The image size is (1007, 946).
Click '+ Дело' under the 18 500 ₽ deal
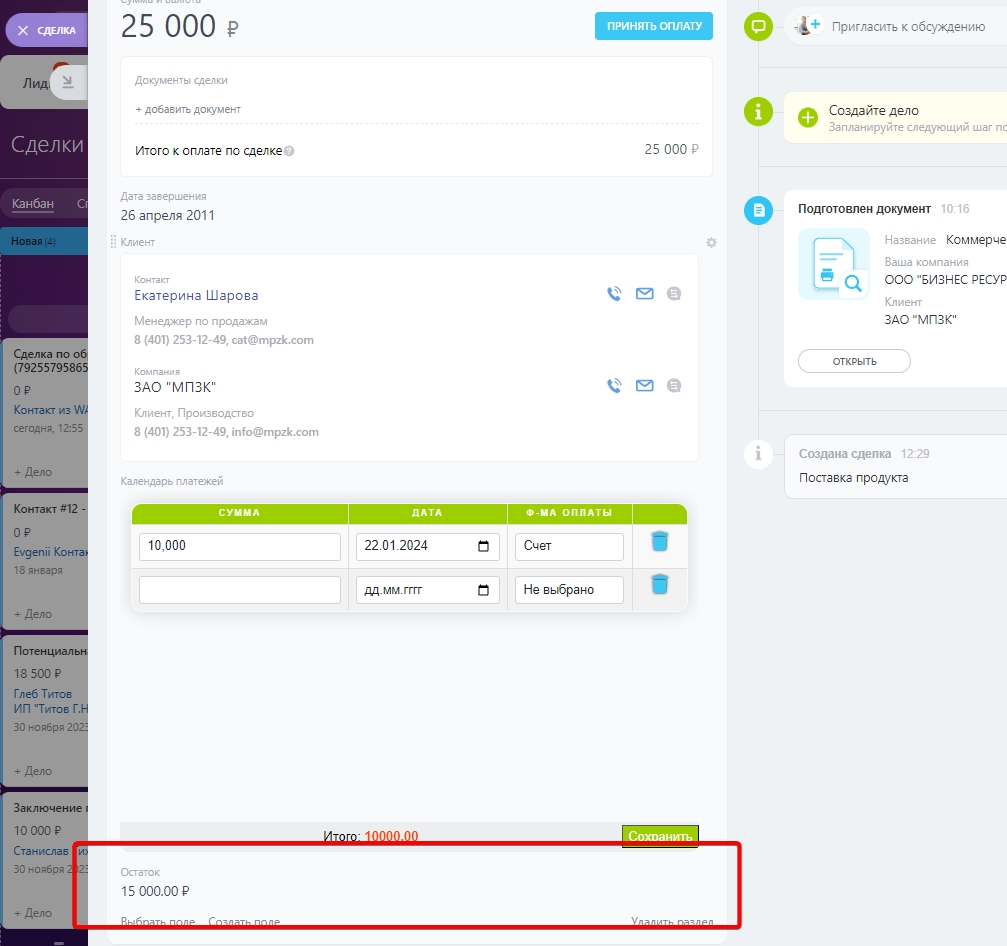[x=33, y=771]
